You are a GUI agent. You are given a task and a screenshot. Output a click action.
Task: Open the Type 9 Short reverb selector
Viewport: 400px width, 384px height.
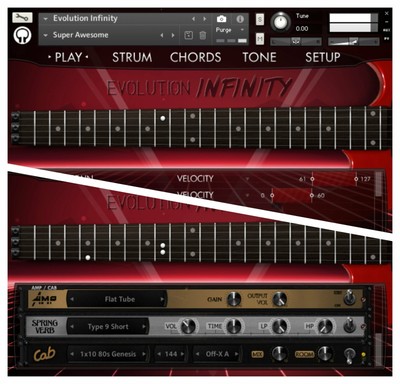[108, 327]
